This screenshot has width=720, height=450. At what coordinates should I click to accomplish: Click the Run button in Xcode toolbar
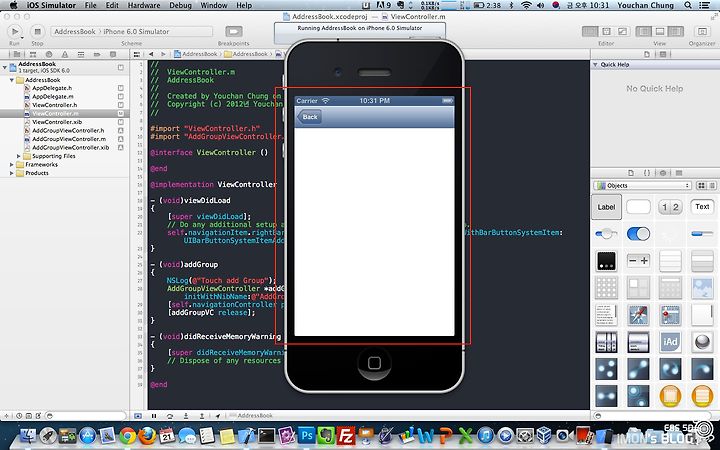[14, 31]
